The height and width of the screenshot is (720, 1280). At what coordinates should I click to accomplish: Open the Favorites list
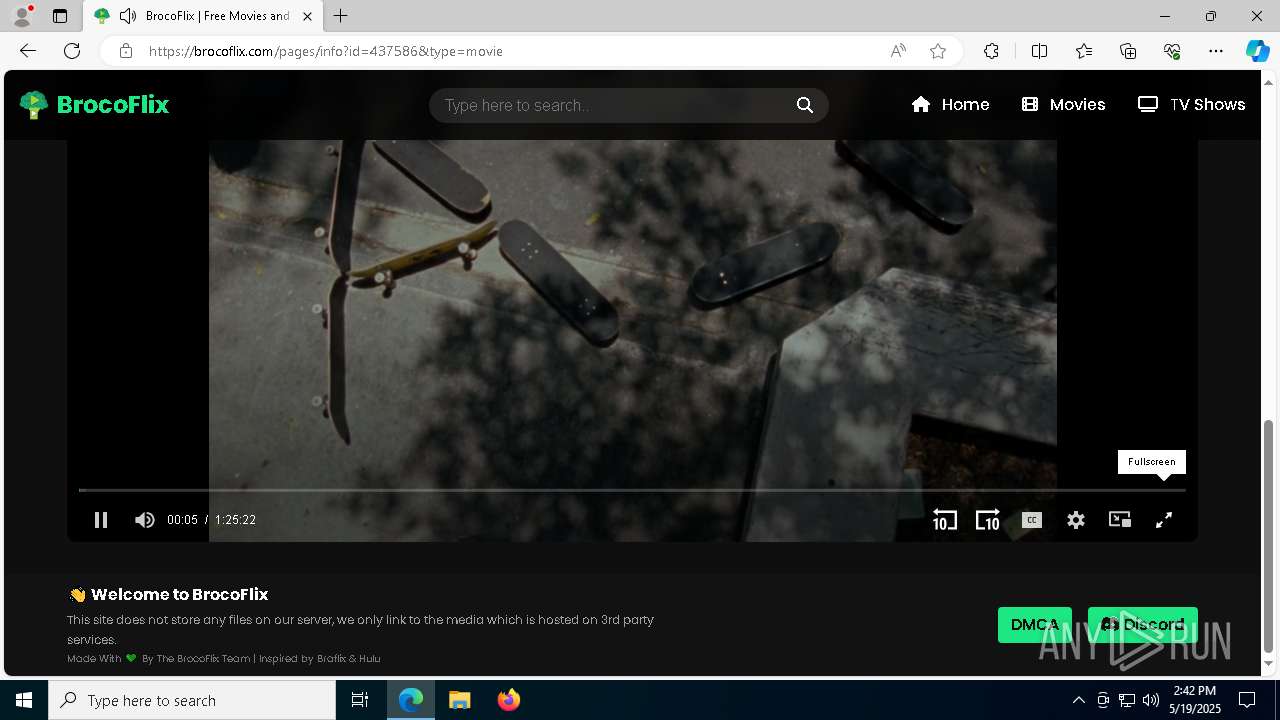(1084, 51)
